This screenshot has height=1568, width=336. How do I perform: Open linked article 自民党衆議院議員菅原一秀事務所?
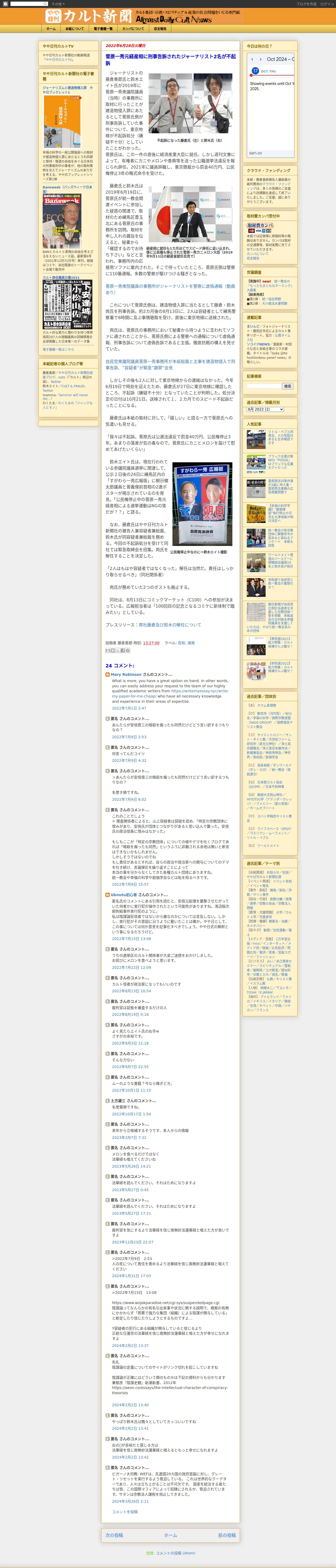170,364
